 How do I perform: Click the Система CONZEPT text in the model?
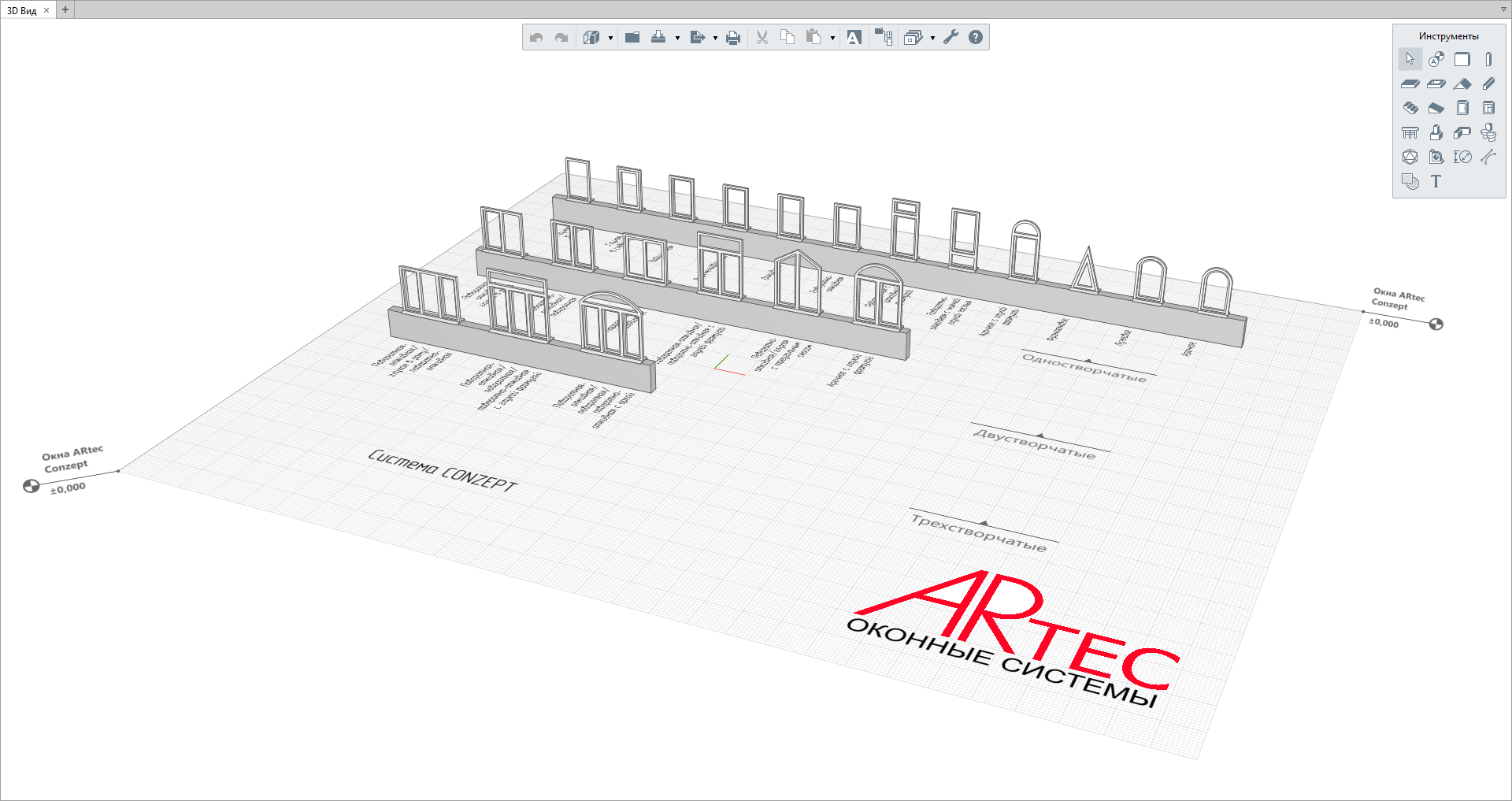click(x=443, y=471)
